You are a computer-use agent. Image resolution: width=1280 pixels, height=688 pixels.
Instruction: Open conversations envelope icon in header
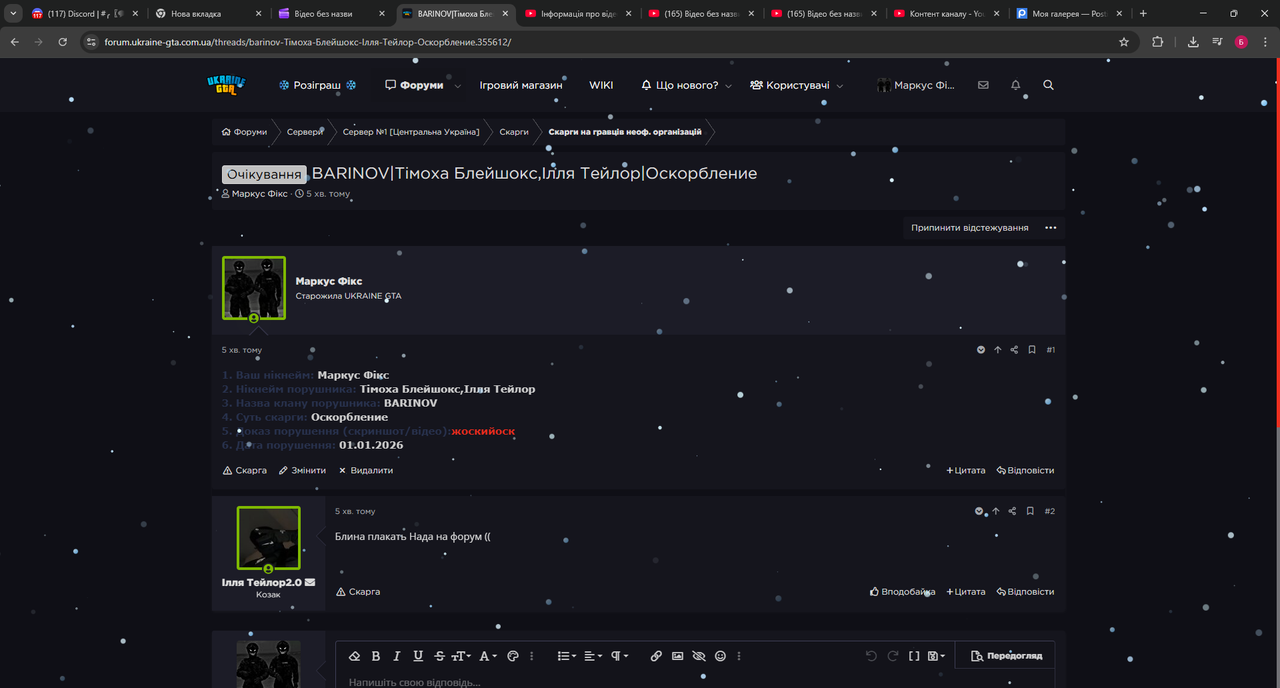(983, 85)
